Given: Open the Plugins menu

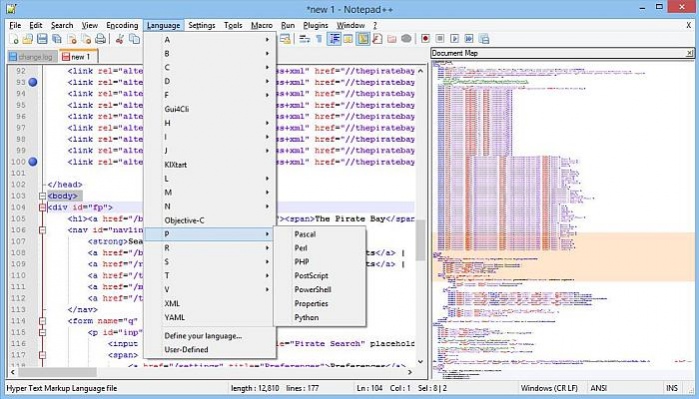Looking at the screenshot, I should pos(315,25).
